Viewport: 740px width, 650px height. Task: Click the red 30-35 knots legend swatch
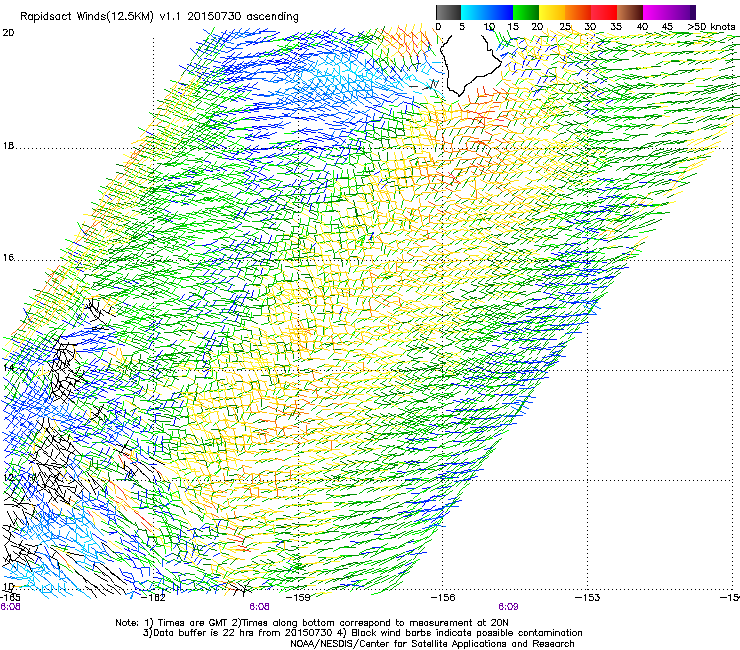(604, 12)
